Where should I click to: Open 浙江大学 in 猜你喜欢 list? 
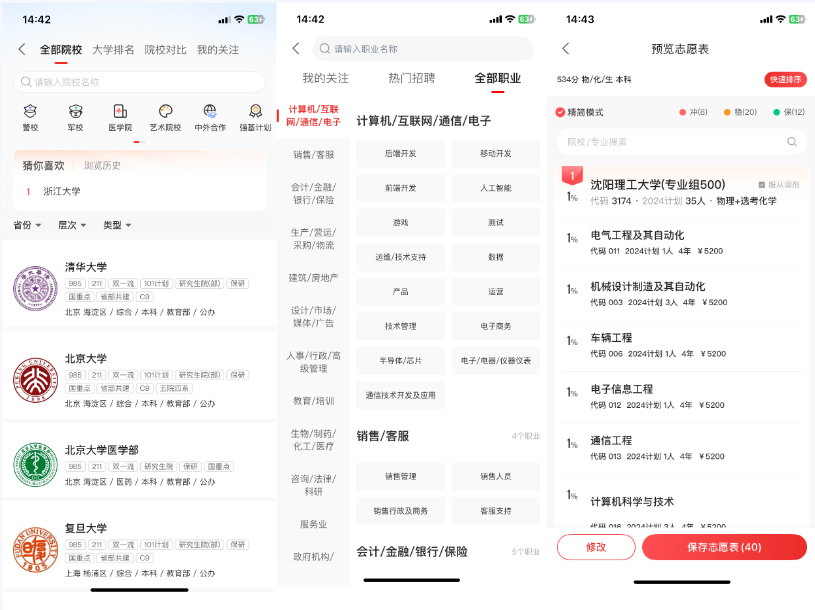62,191
